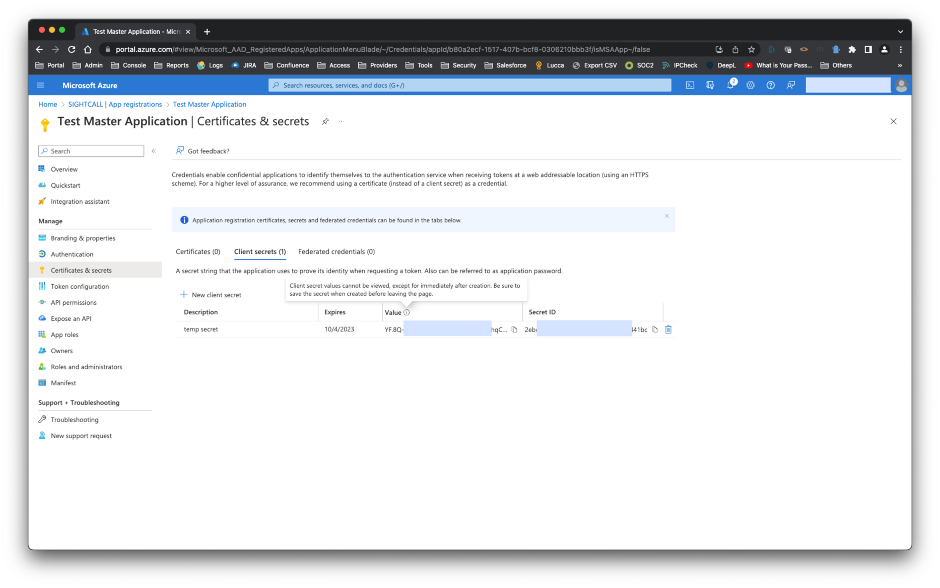Collapse the left navigation menu
Image resolution: width=940 pixels, height=588 pixels.
153,151
